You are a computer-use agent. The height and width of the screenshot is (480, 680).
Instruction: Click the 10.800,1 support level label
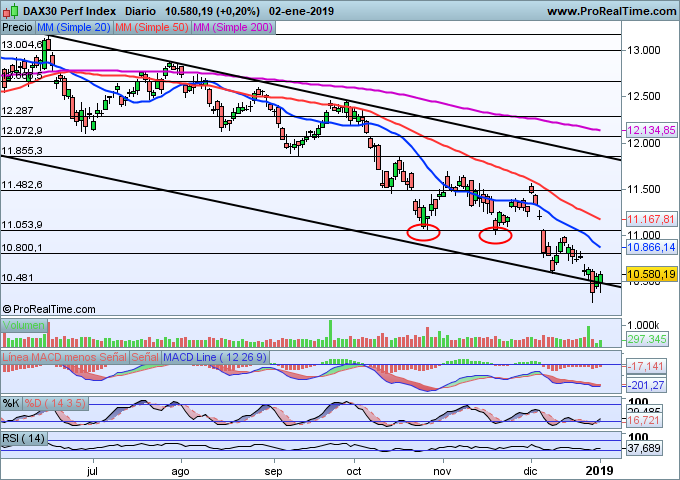tap(22, 248)
